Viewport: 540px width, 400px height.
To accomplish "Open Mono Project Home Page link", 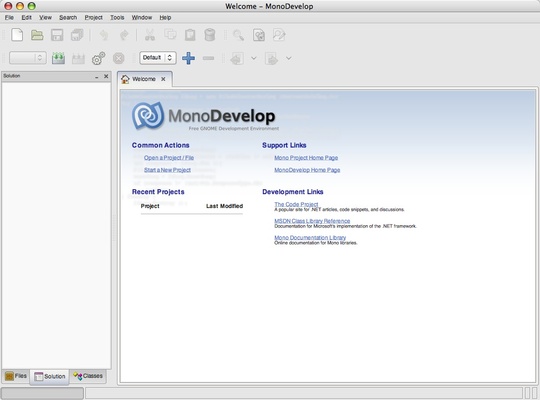I will [x=306, y=157].
